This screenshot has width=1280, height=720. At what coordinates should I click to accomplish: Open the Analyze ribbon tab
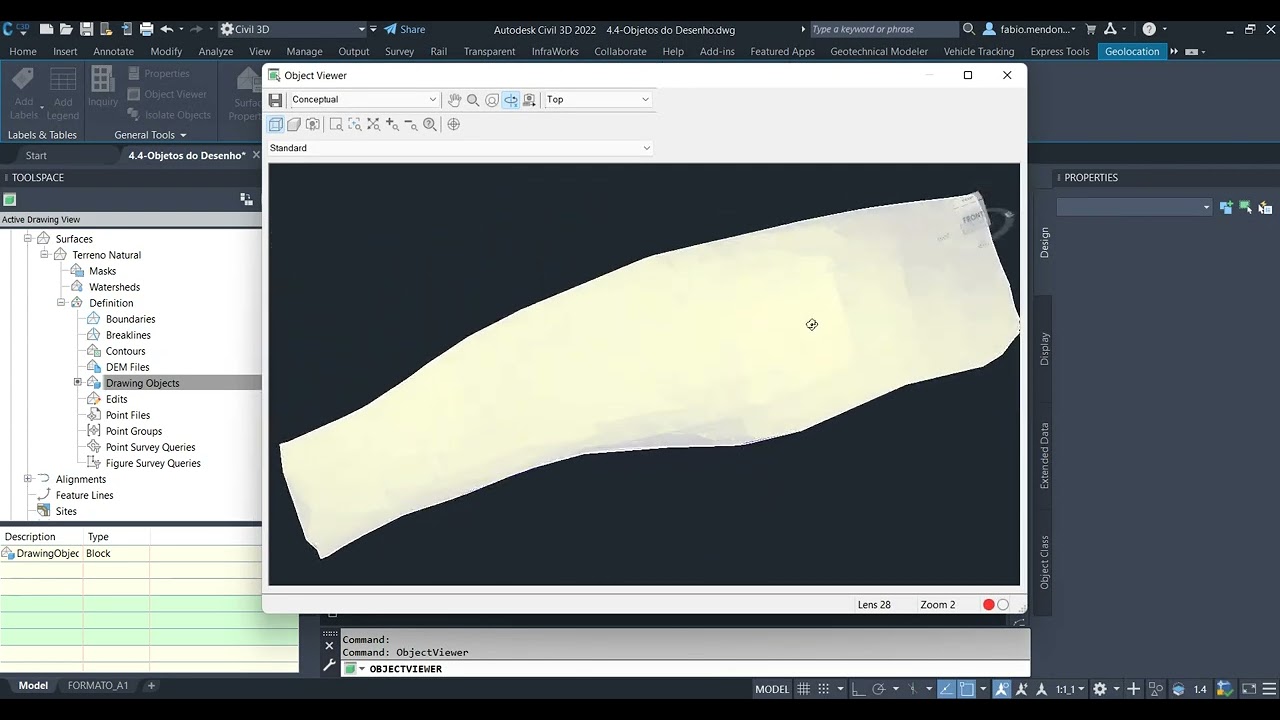[x=215, y=51]
